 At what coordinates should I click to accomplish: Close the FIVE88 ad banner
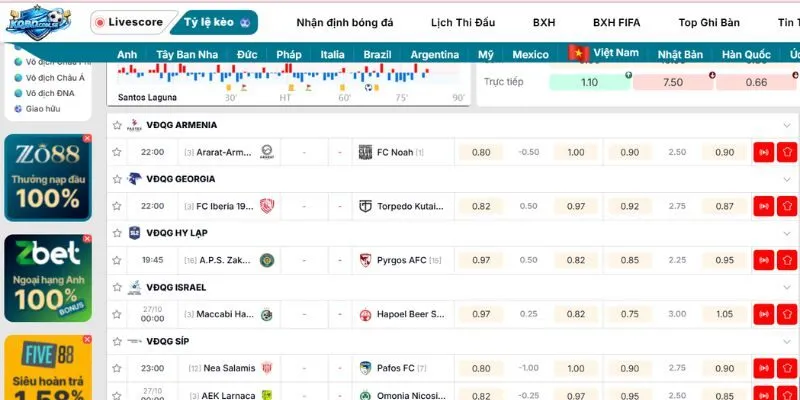pyautogui.click(x=87, y=339)
